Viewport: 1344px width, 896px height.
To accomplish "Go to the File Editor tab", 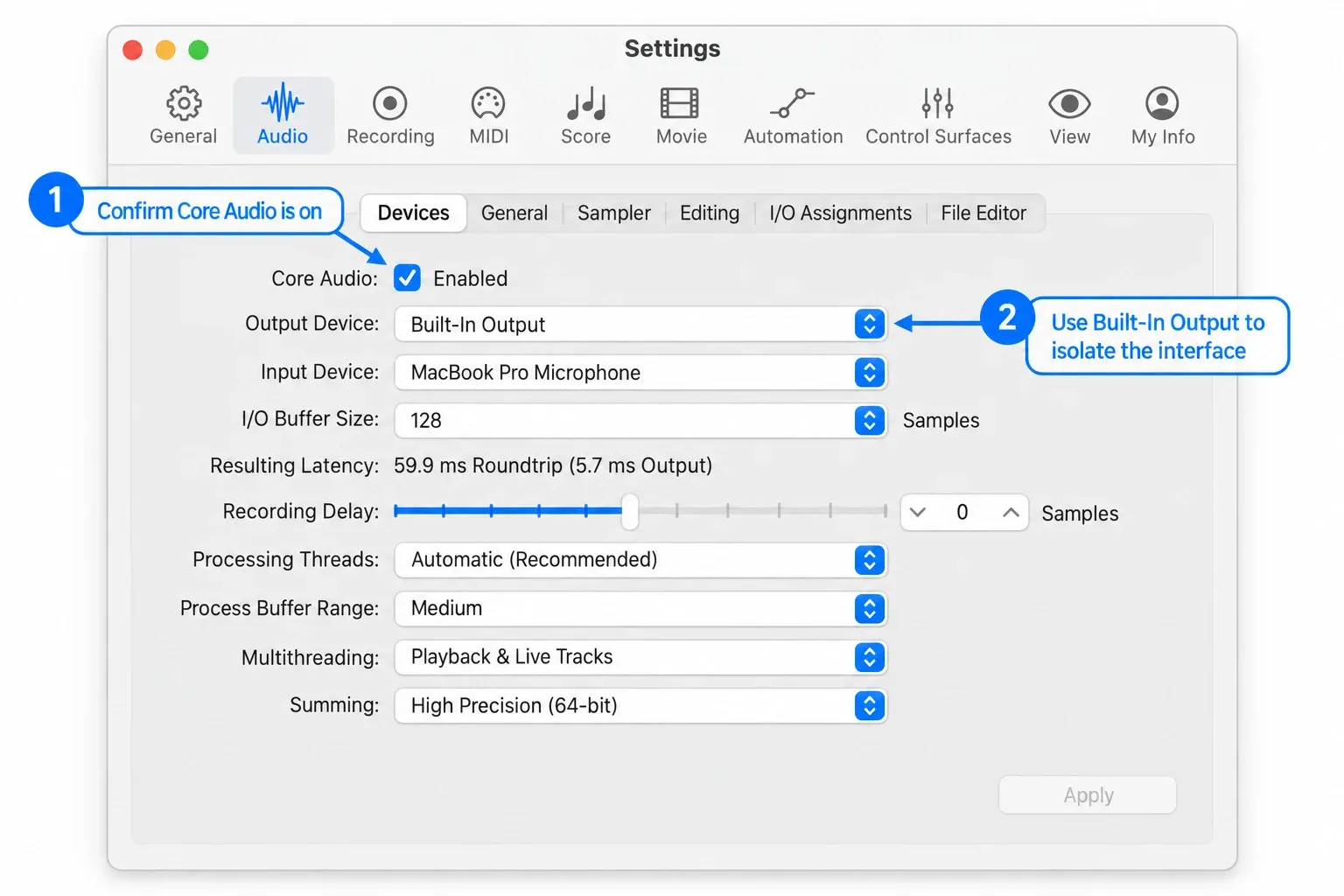I will [x=983, y=213].
